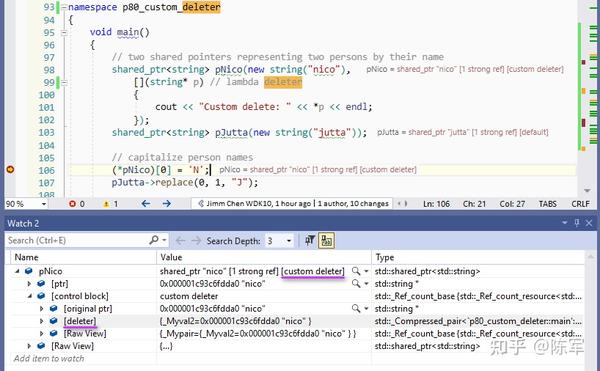Click the yellow warning count icon
Viewport: 600px width, 371px height.
(x=106, y=204)
